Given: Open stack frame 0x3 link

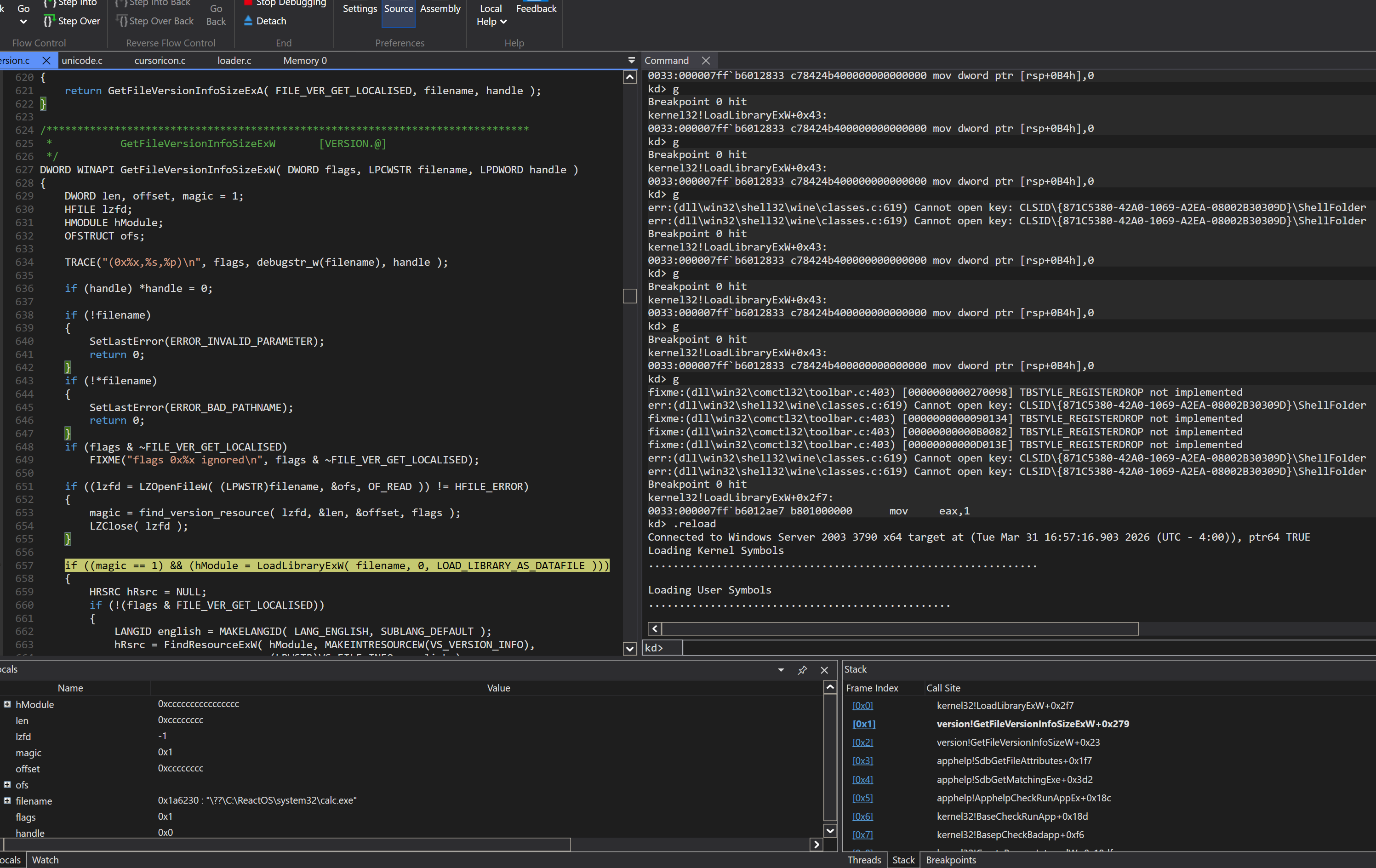Looking at the screenshot, I should point(863,760).
